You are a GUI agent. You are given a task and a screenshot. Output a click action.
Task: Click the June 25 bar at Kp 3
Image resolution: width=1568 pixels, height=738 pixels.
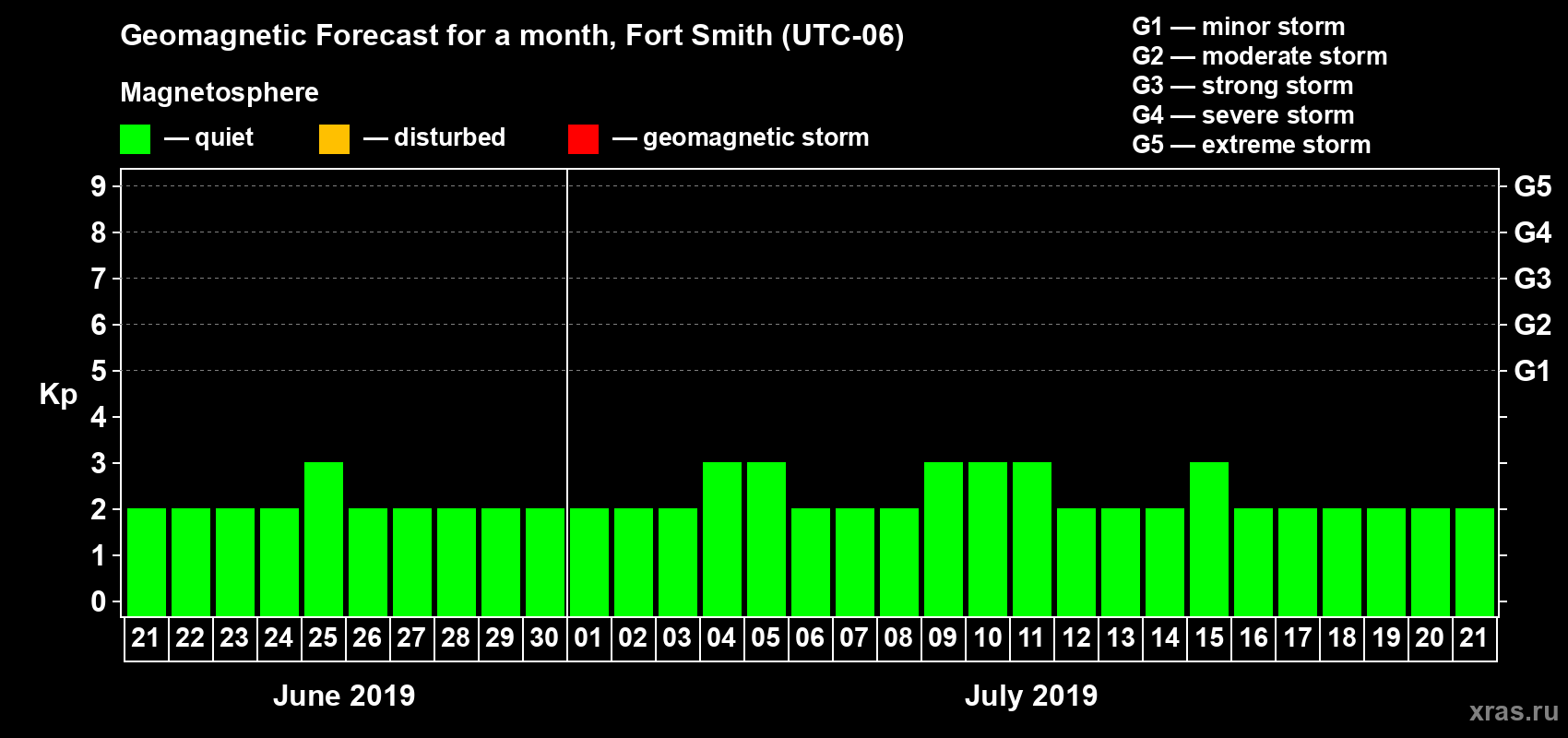point(324,539)
